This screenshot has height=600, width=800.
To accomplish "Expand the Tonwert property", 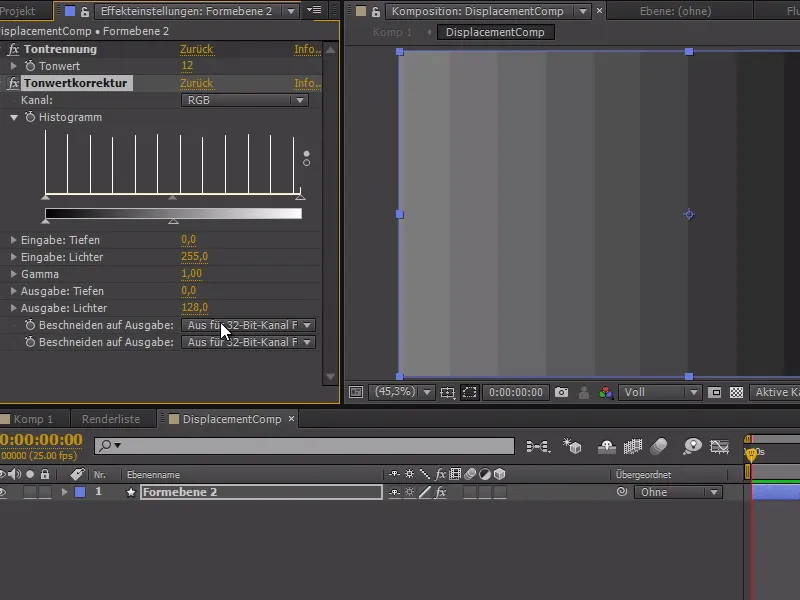I will [x=14, y=66].
